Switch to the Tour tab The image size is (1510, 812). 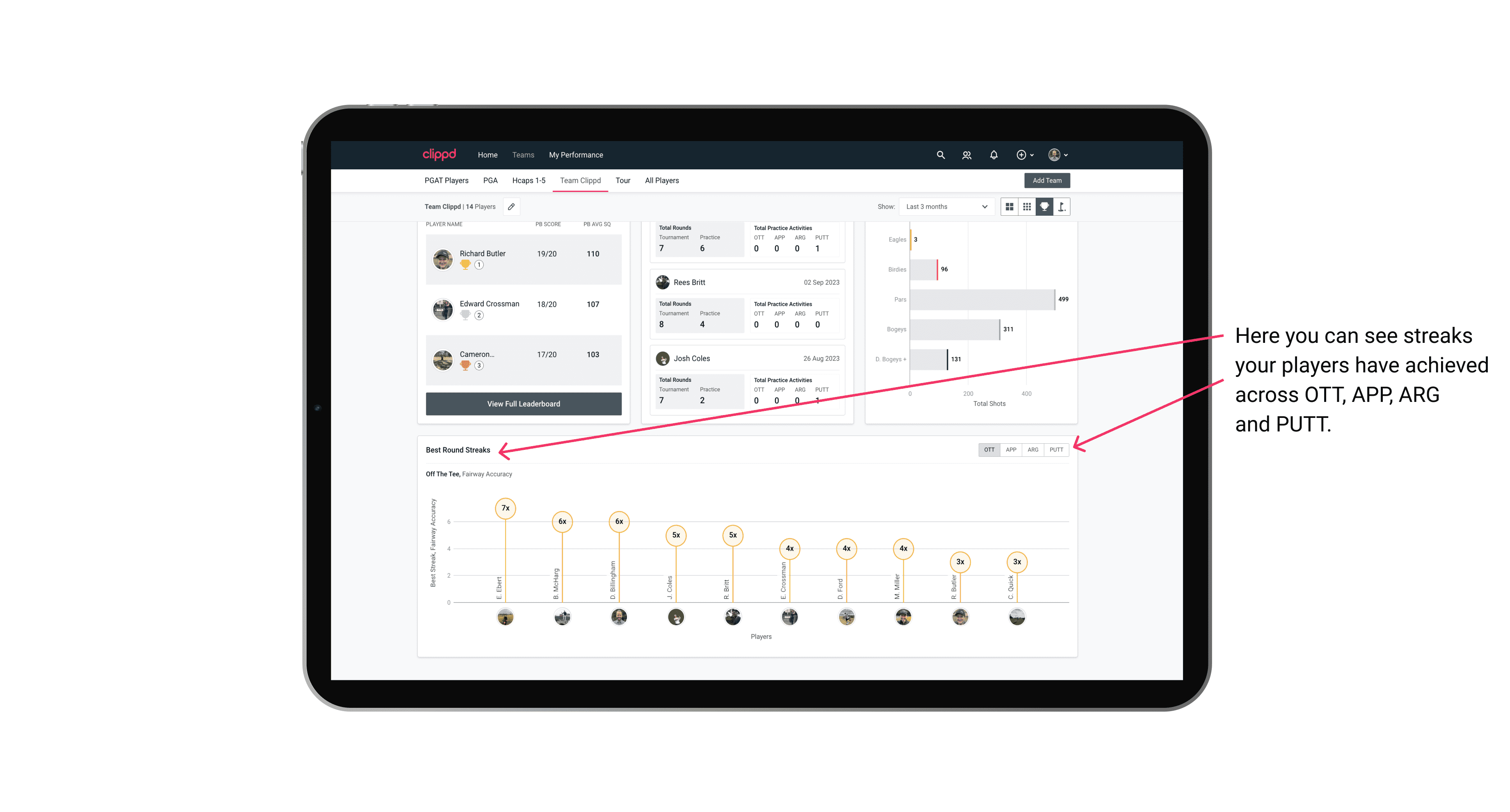(621, 180)
